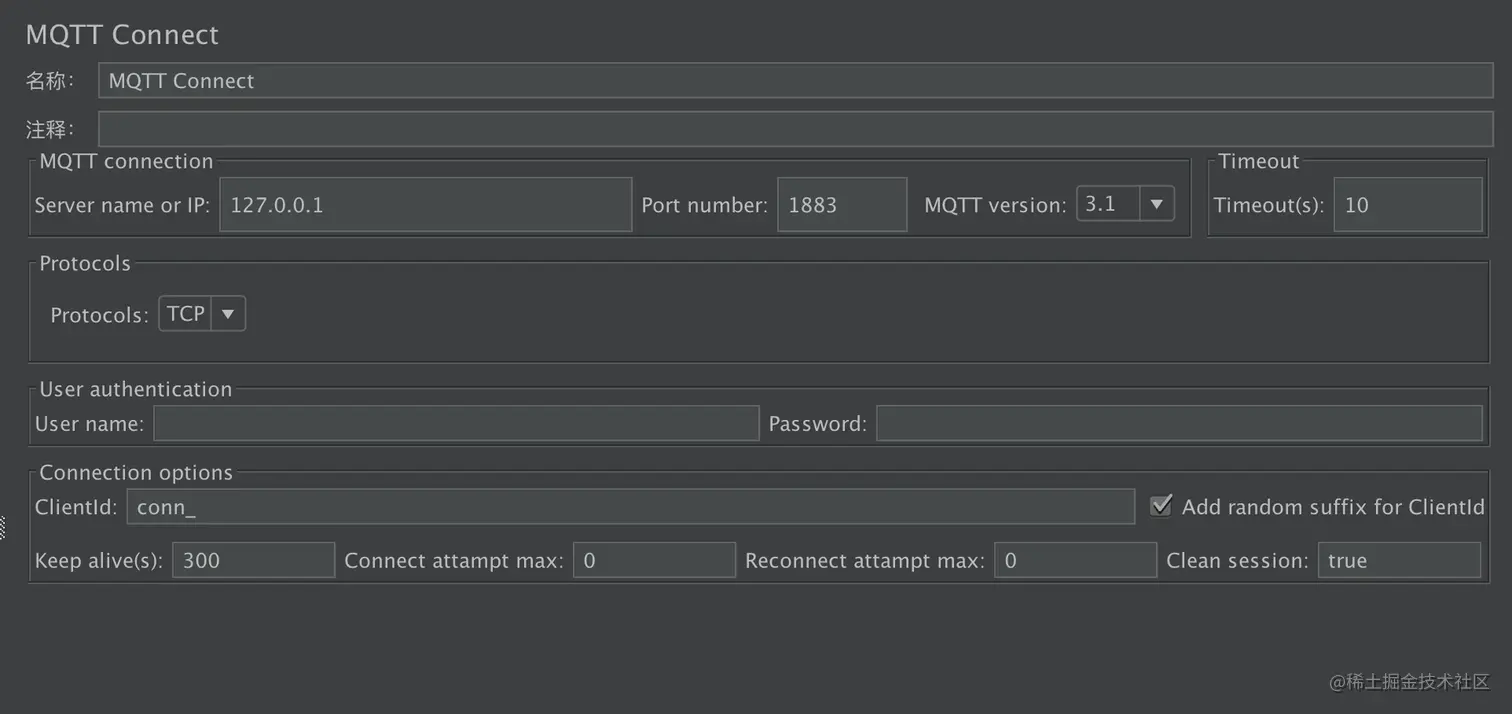Screen dimensions: 1512x714
Task: Expand the MQTT version selector arrow
Action: point(1157,204)
